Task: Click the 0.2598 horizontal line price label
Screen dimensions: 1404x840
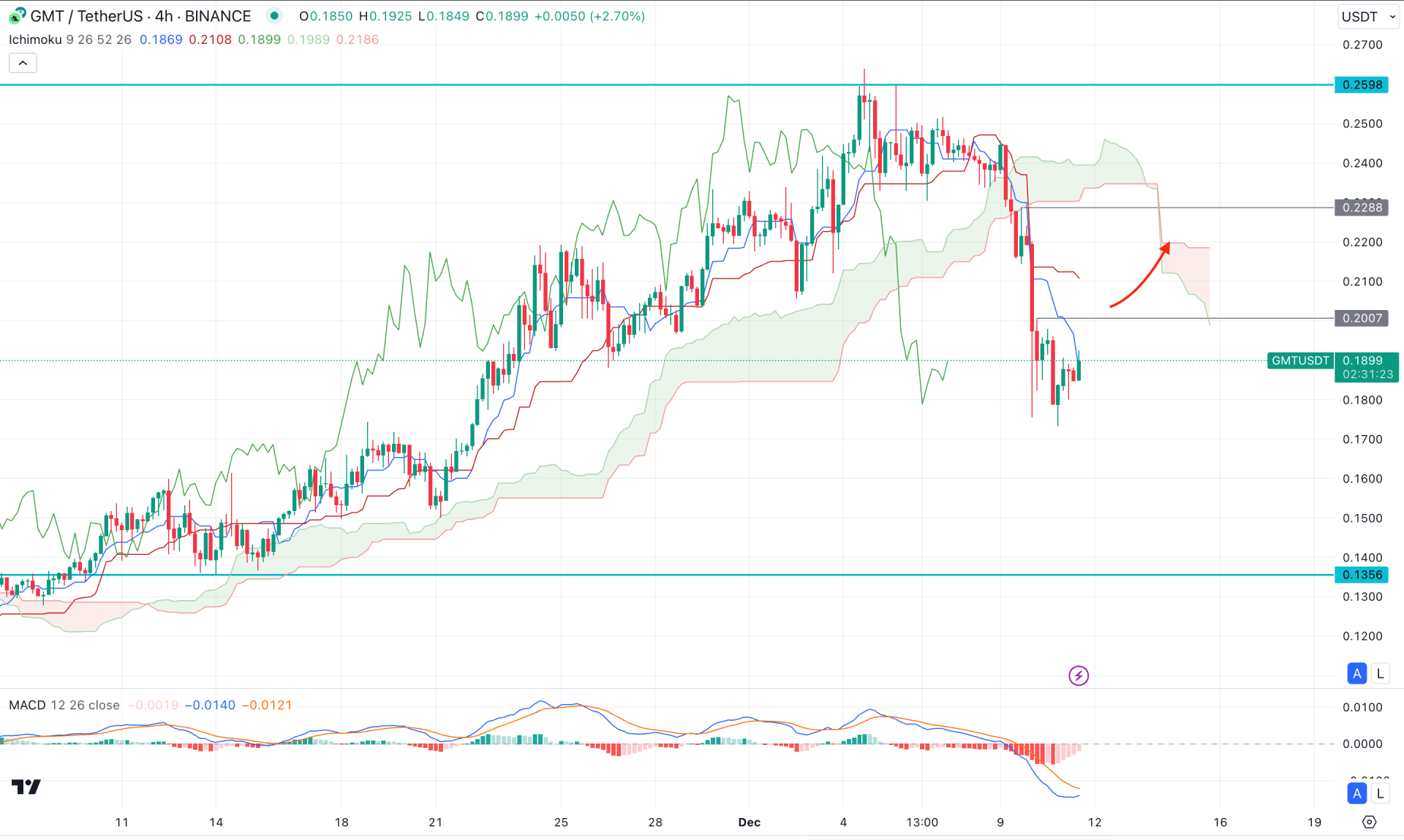Action: click(1362, 85)
